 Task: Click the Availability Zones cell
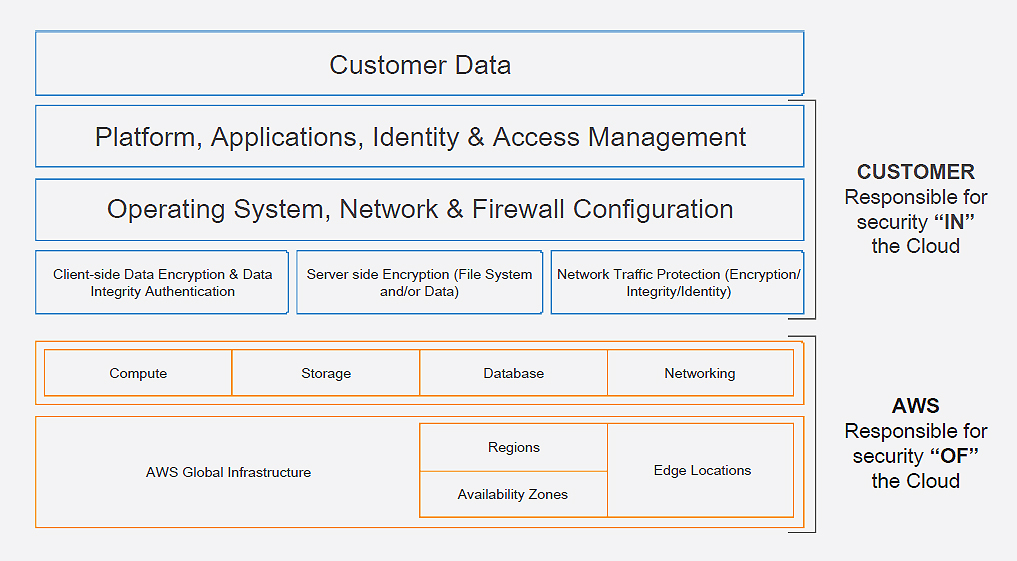point(514,494)
